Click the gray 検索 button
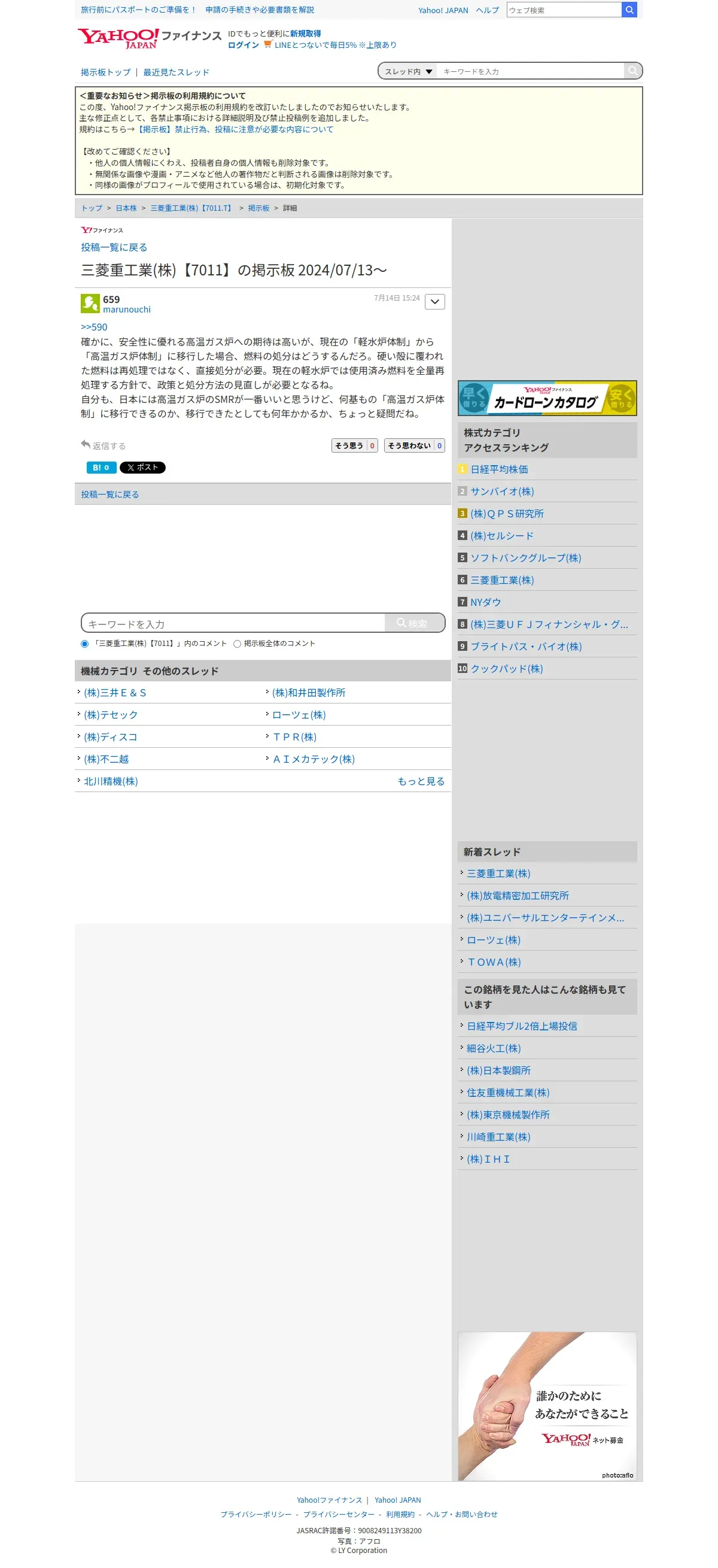The width and height of the screenshot is (718, 1568). pos(415,623)
